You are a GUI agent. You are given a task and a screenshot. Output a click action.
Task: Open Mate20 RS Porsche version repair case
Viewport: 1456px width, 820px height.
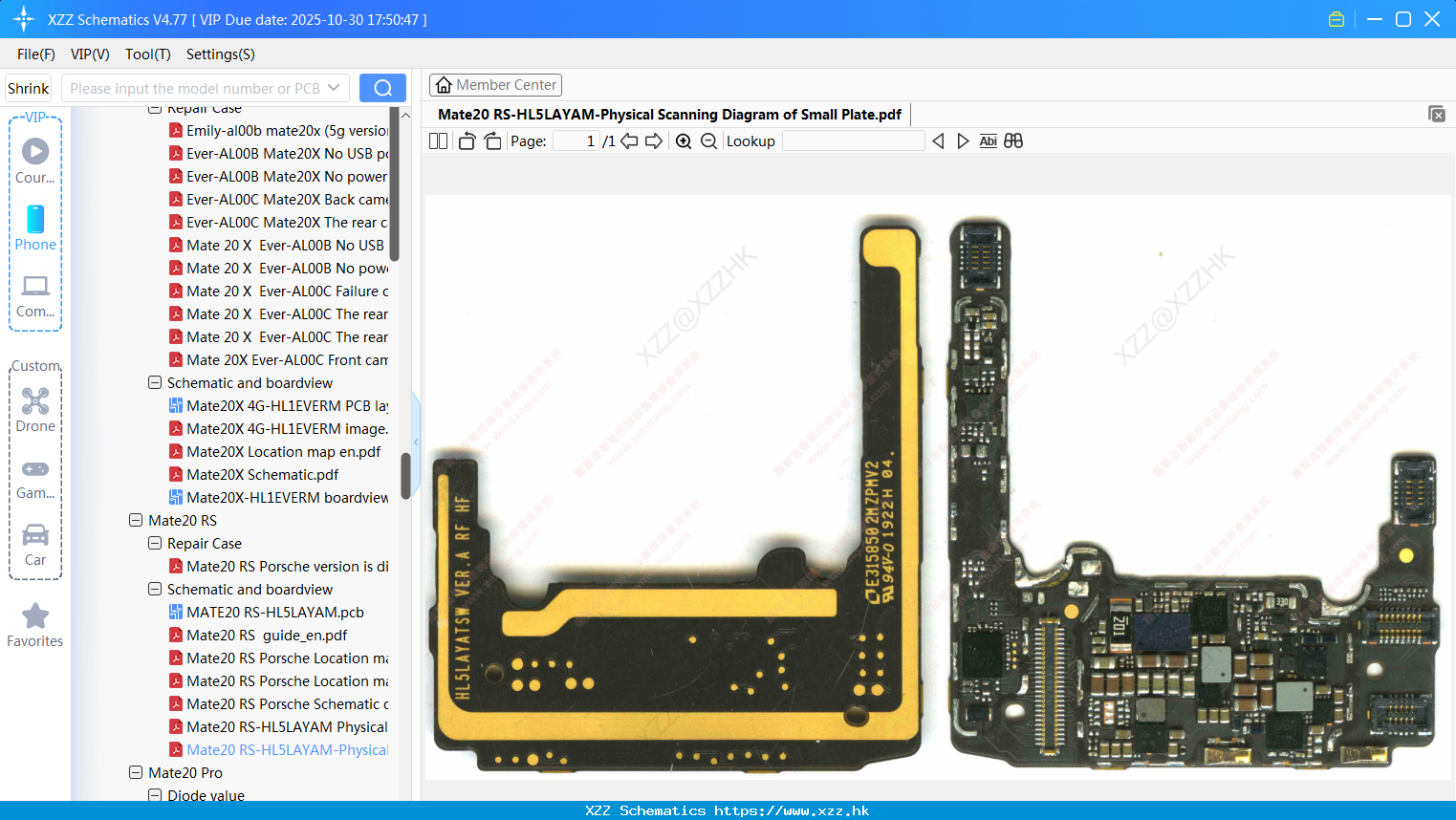[x=287, y=566]
